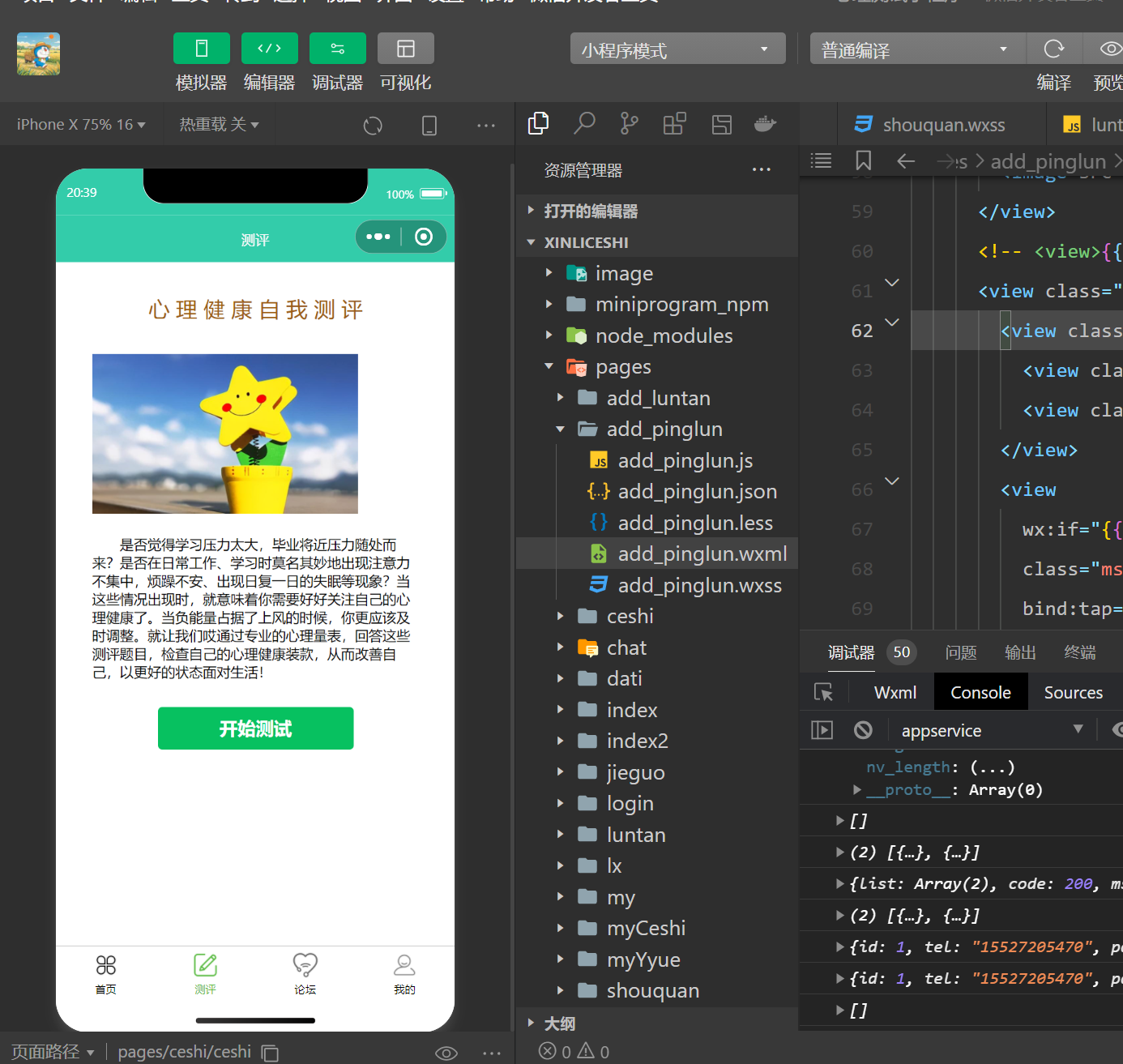Toggle the debugger (调试器) panel button
1123x1064 pixels.
pyautogui.click(x=338, y=49)
